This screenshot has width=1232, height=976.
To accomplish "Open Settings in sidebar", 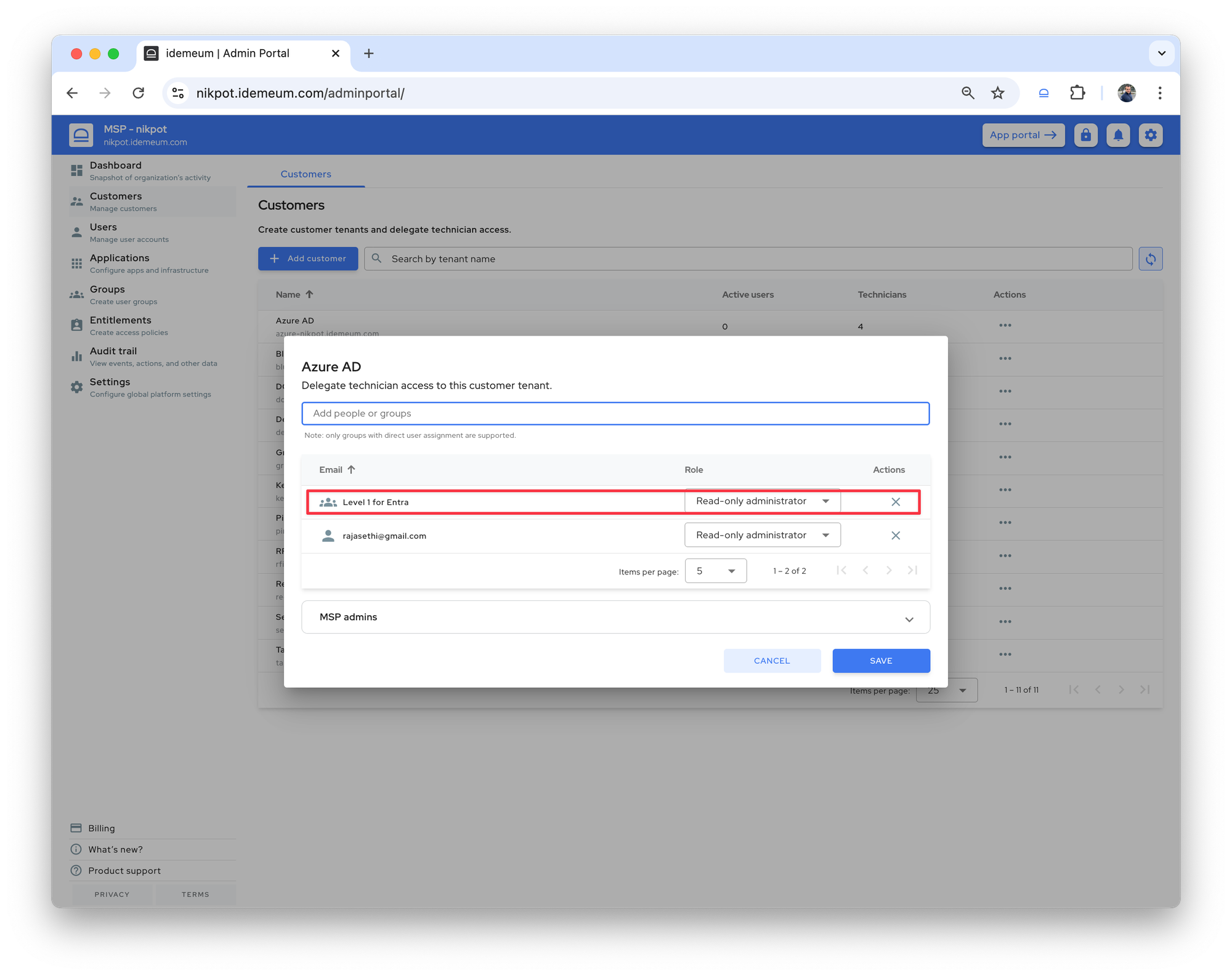I will 152,387.
